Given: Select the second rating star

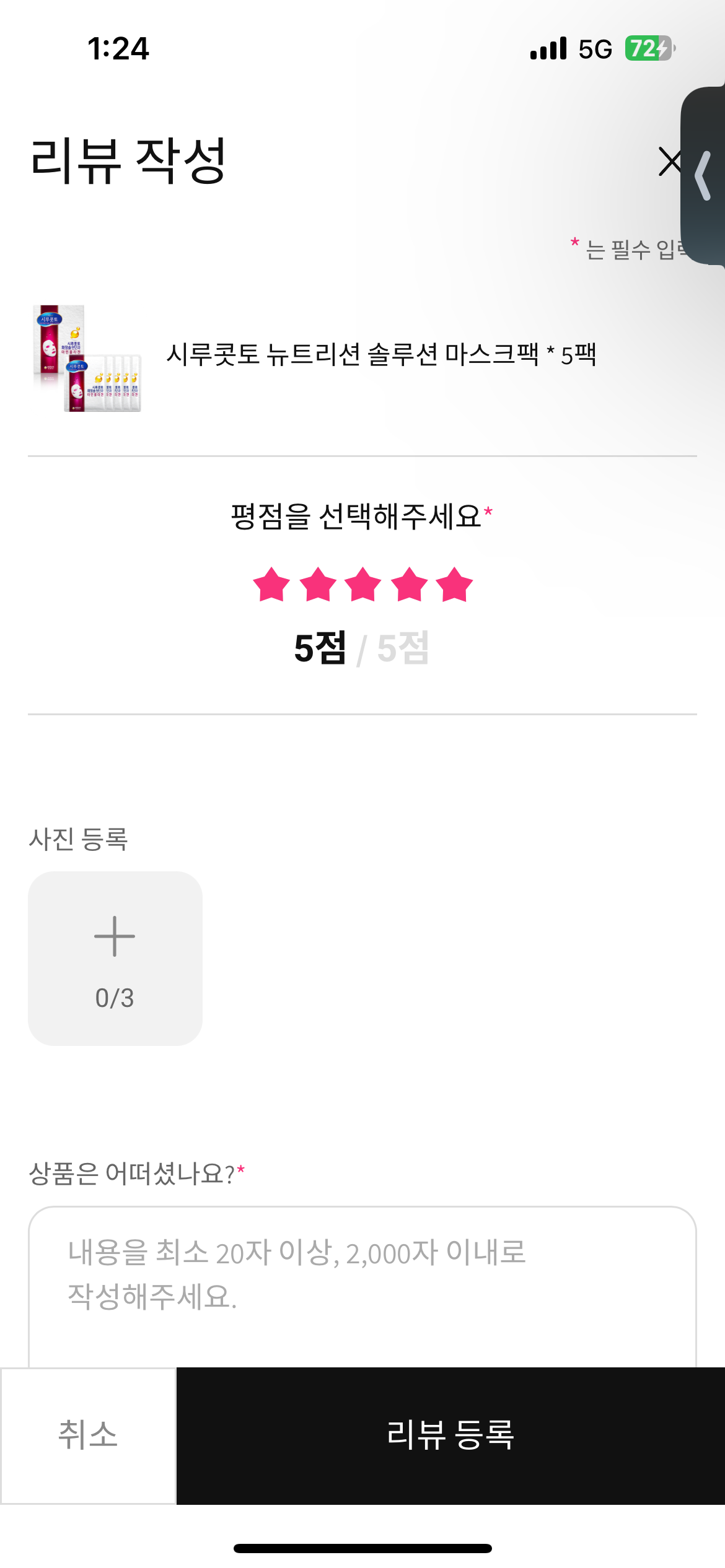Looking at the screenshot, I should [x=318, y=585].
